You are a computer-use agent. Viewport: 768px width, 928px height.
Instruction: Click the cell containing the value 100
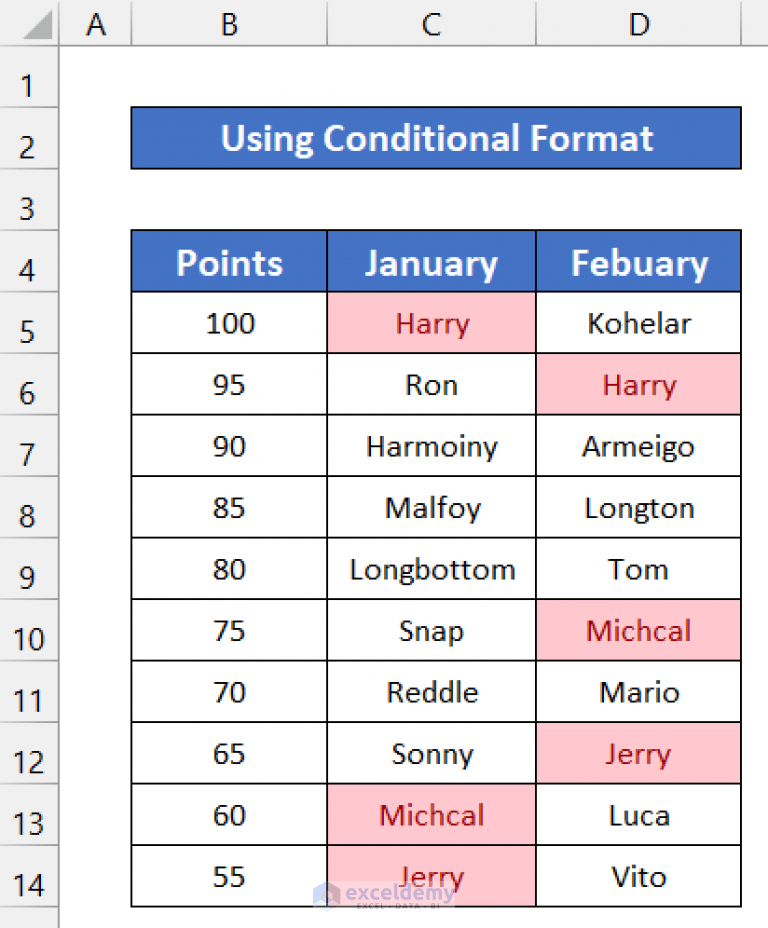tap(228, 323)
